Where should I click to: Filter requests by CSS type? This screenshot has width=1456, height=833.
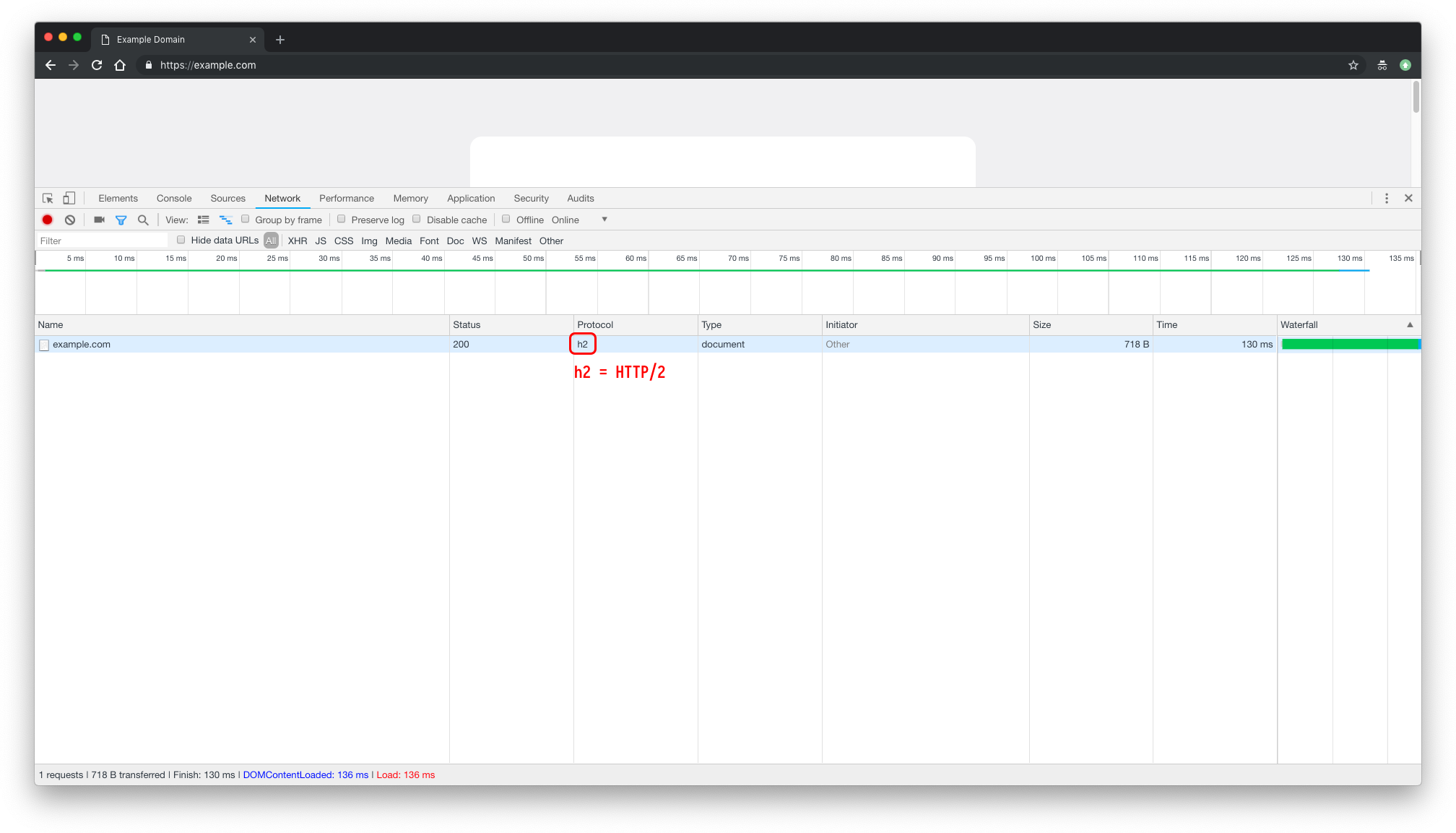(x=344, y=241)
